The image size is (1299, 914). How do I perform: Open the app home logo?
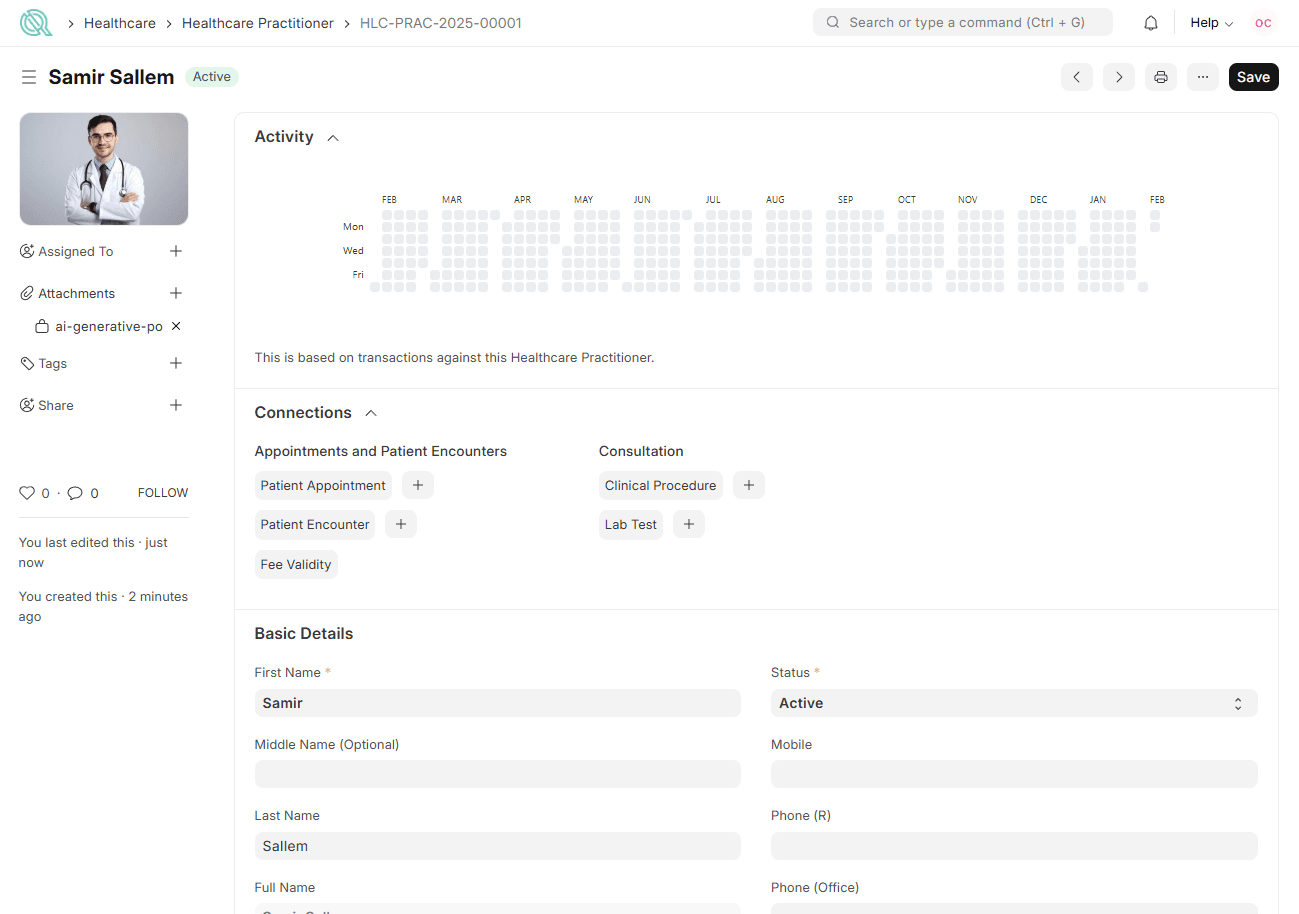[x=36, y=22]
